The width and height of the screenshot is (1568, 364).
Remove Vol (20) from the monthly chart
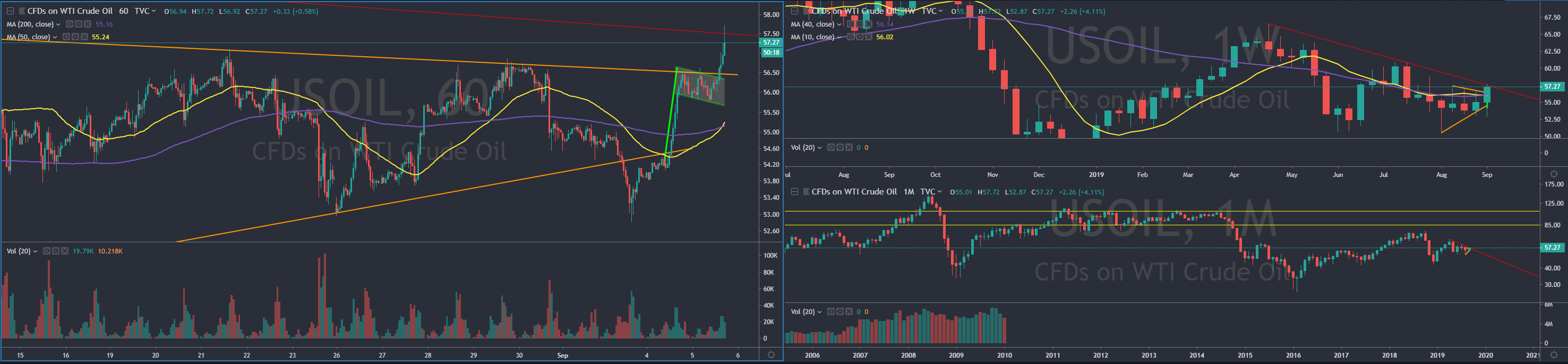click(x=850, y=311)
